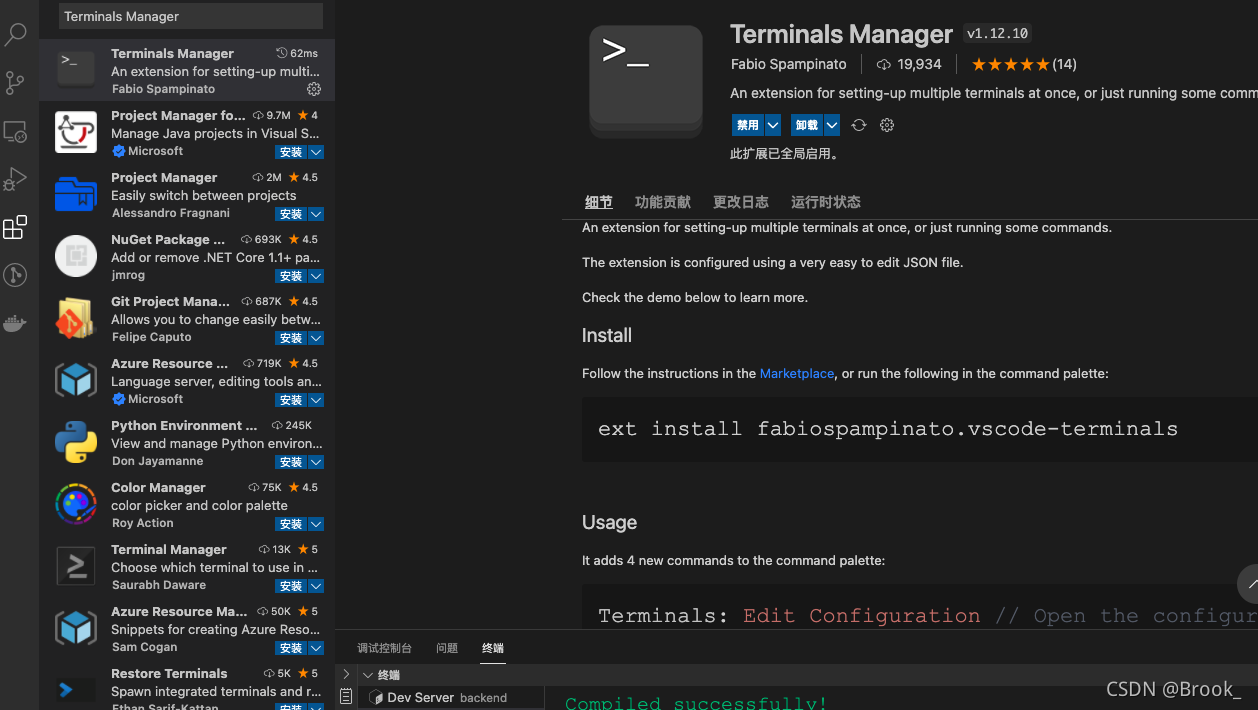Click the extensions search box
The width and height of the screenshot is (1258, 710).
pyautogui.click(x=191, y=16)
